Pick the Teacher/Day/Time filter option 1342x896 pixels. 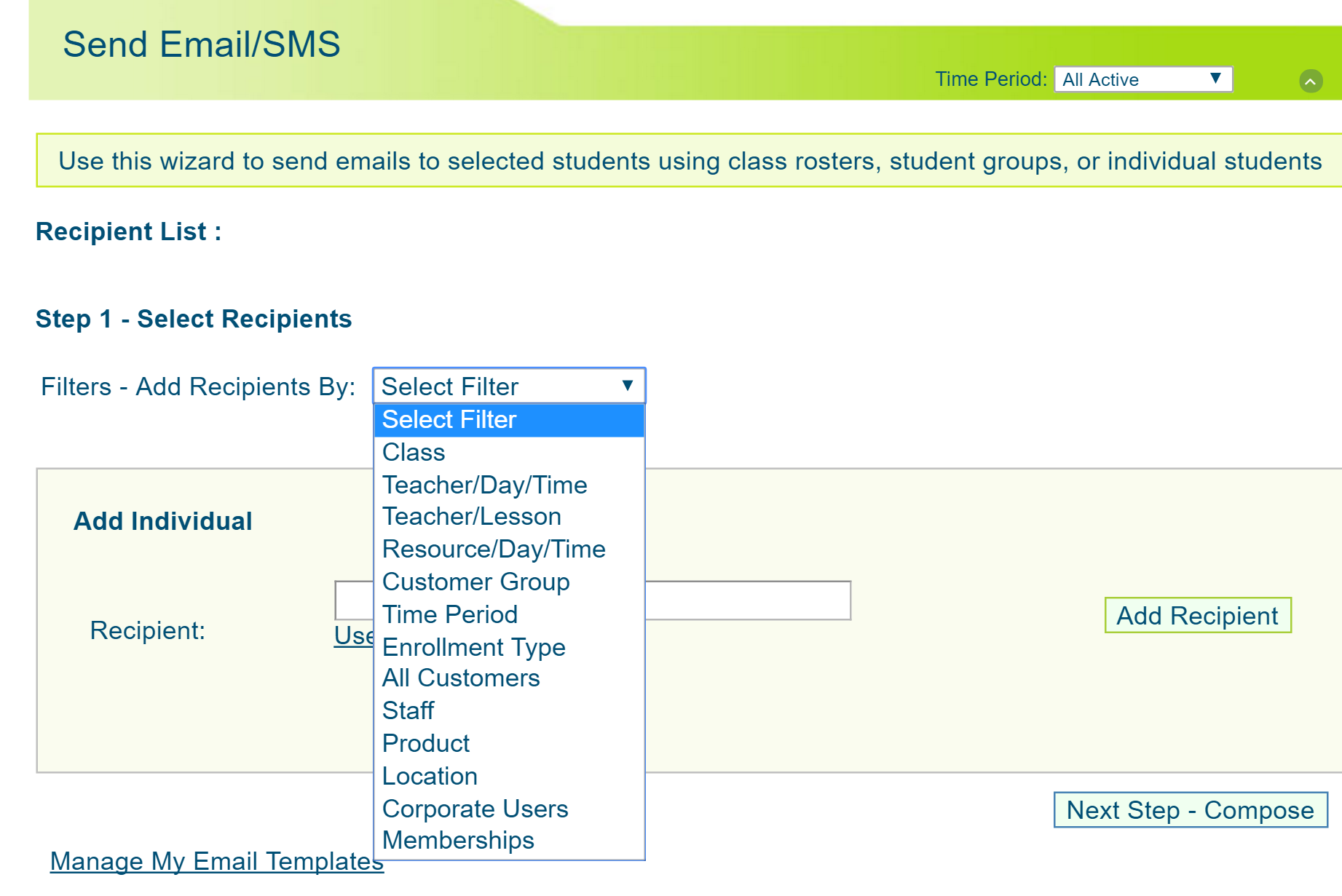(x=484, y=485)
